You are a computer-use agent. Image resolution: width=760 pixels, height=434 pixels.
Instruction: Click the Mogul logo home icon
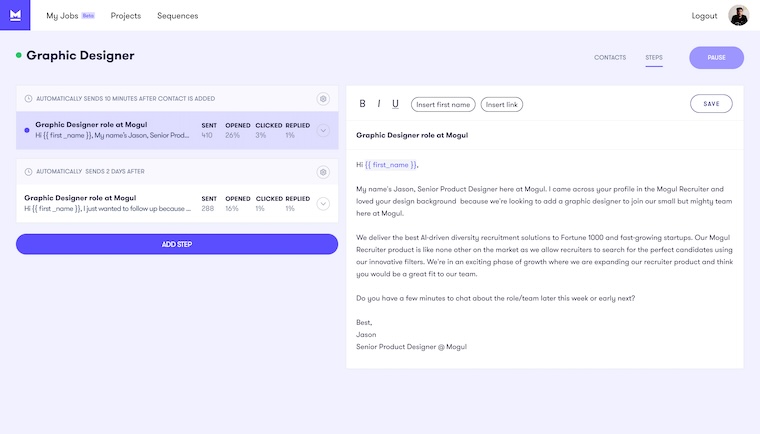[x=15, y=15]
